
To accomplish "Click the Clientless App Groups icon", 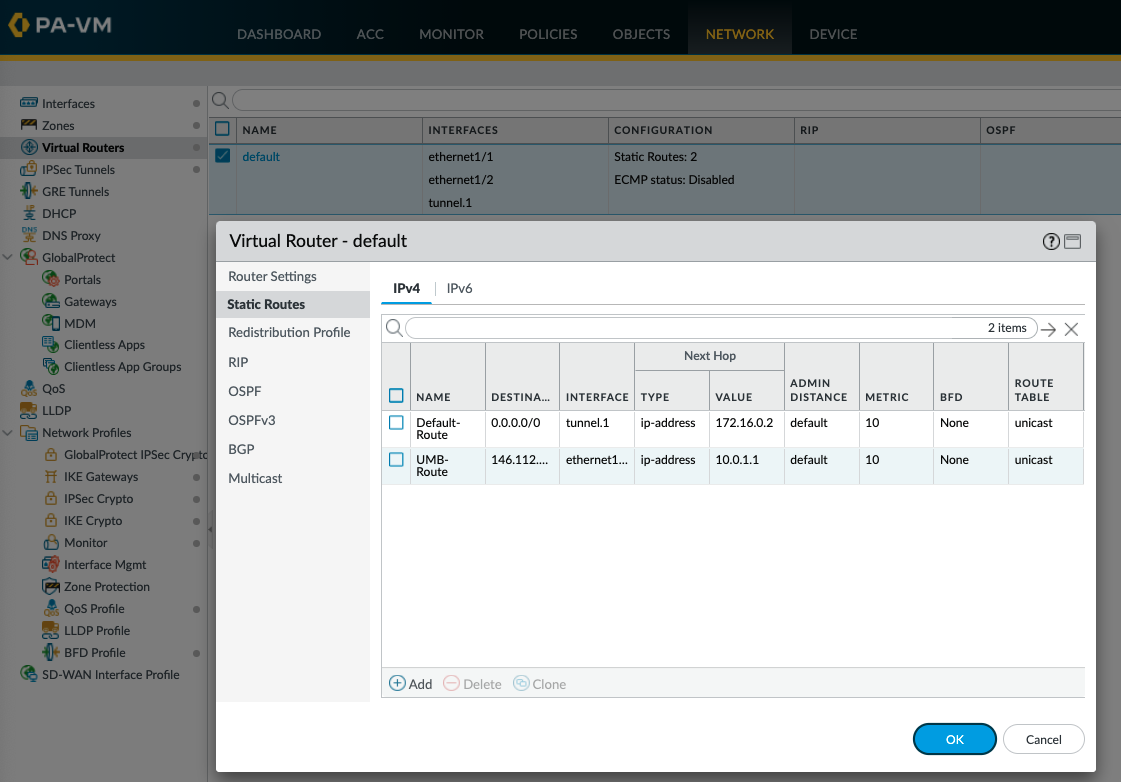I will [x=51, y=367].
